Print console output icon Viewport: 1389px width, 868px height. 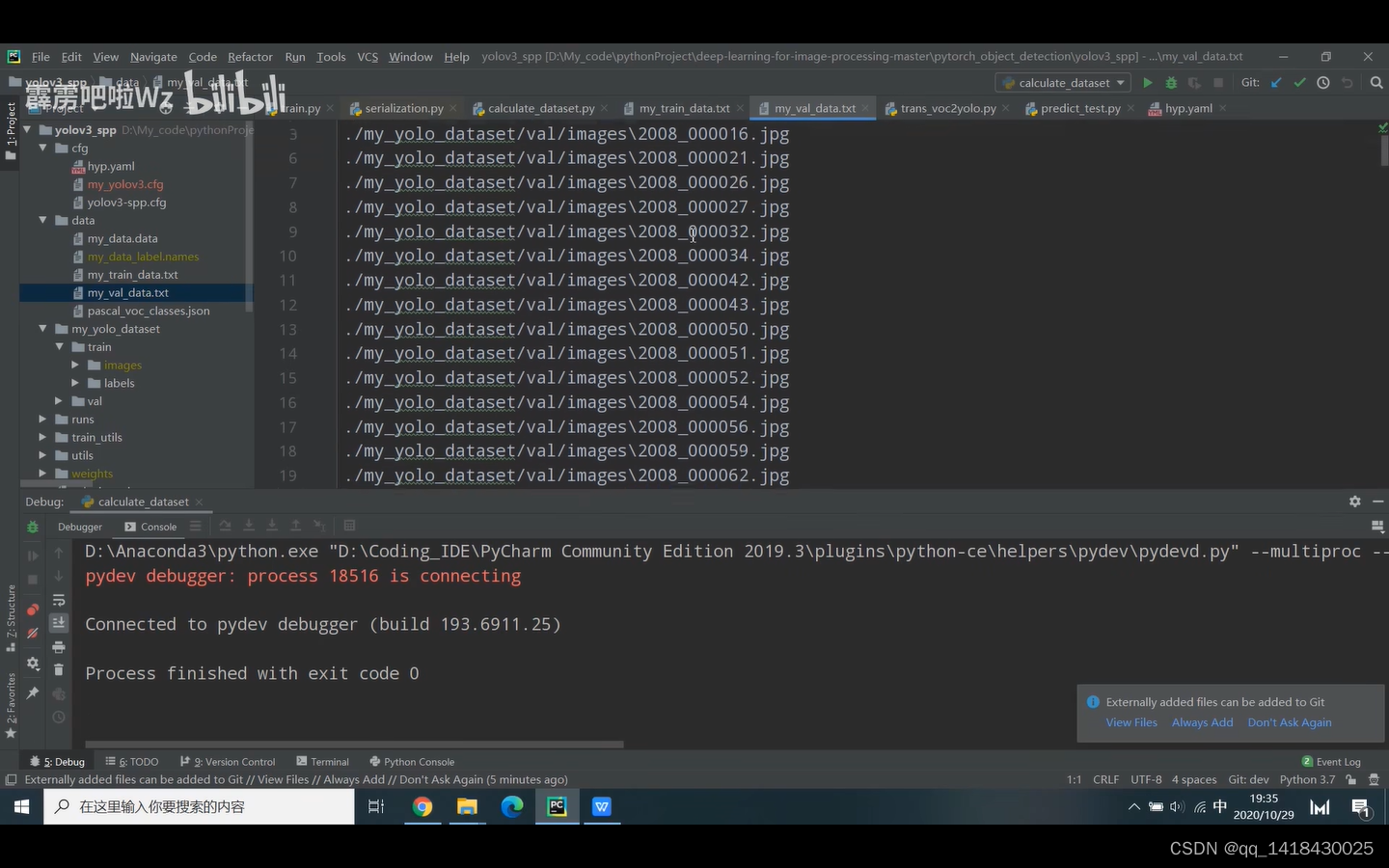pos(59,647)
